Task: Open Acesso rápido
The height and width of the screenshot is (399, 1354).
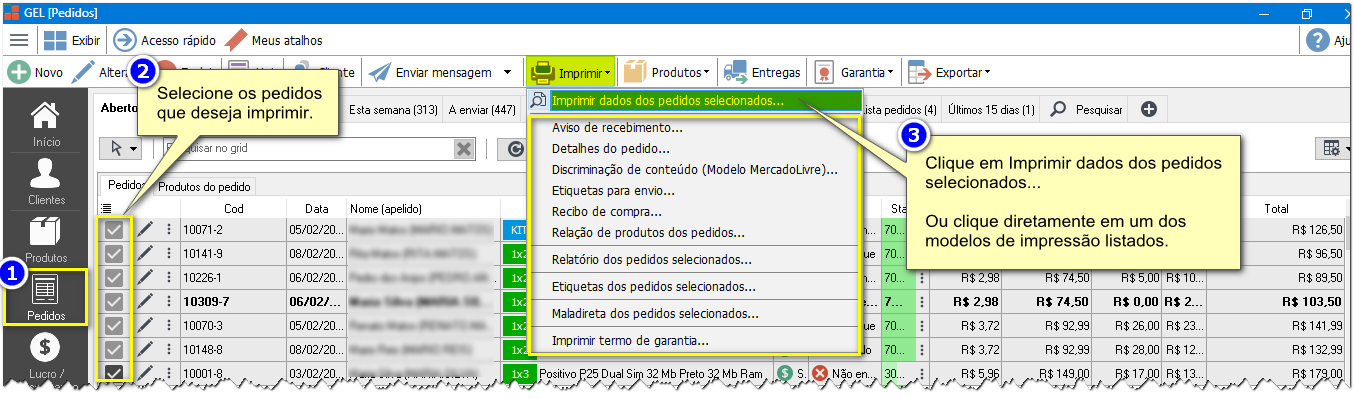Action: click(165, 40)
